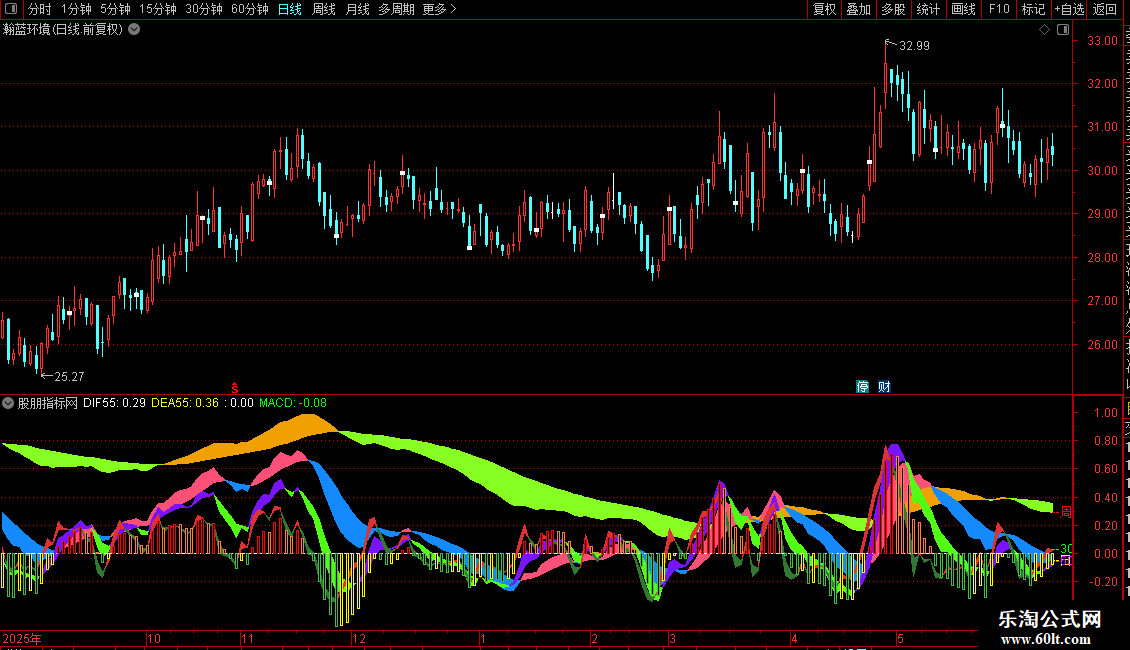1130x650 pixels.
Task: Select the 30分钟 period
Action: click(x=204, y=9)
